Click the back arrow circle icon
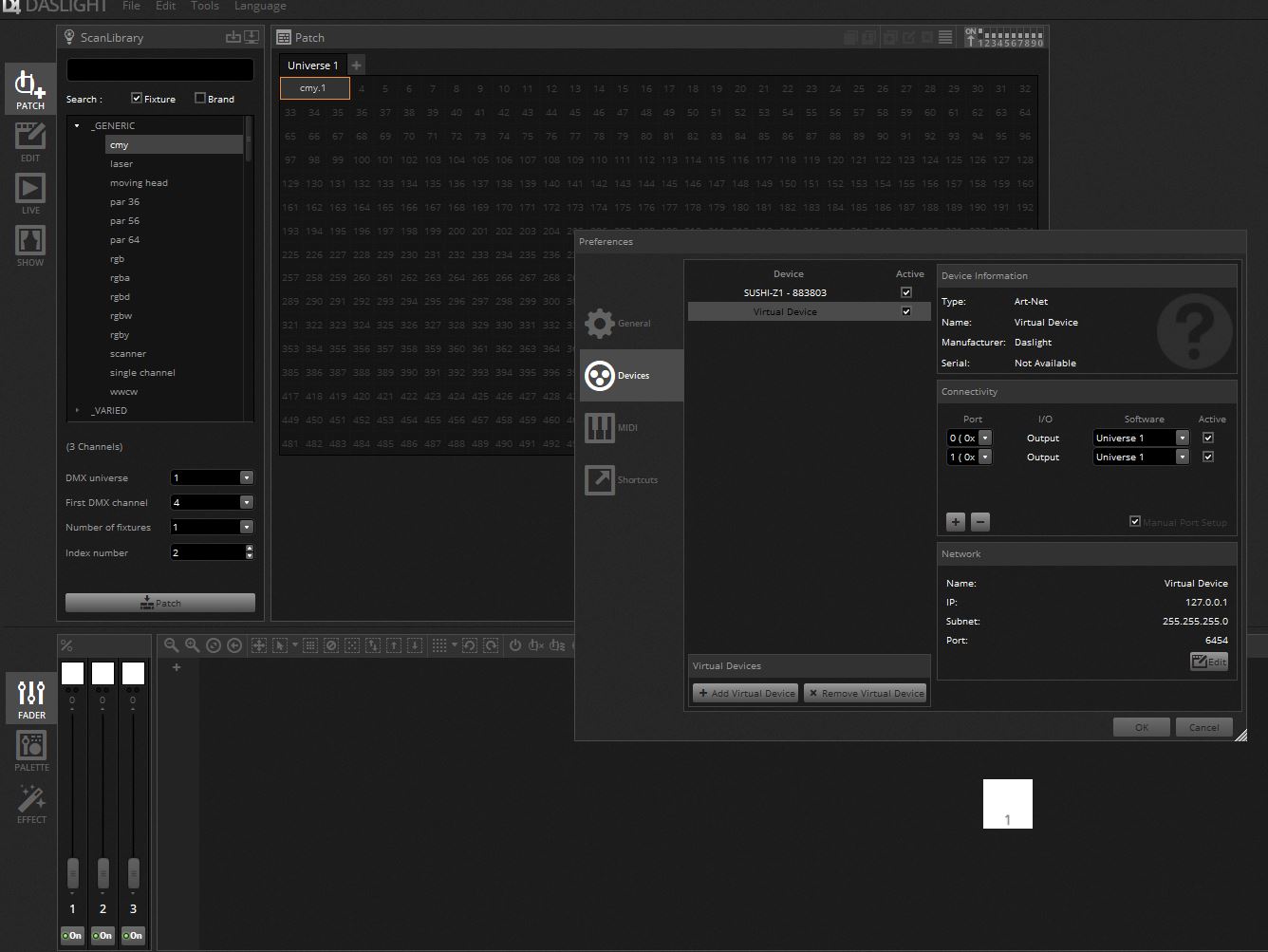Viewport: 1268px width, 952px height. pyautogui.click(x=234, y=645)
